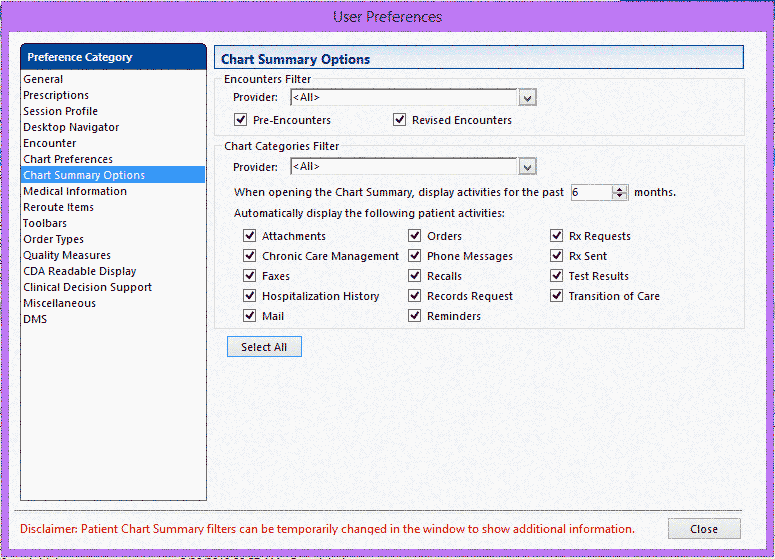
Task: Click the Select All button
Action: click(264, 347)
